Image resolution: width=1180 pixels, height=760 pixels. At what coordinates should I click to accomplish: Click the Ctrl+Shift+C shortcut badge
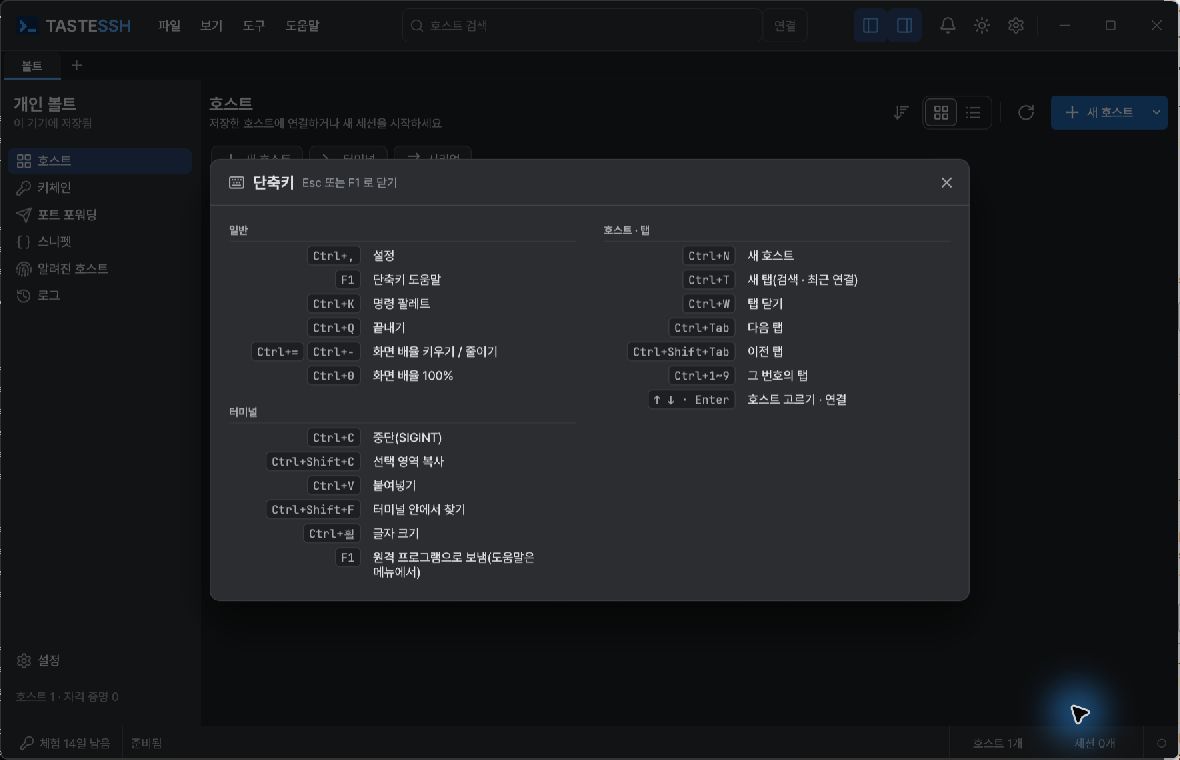[312, 462]
